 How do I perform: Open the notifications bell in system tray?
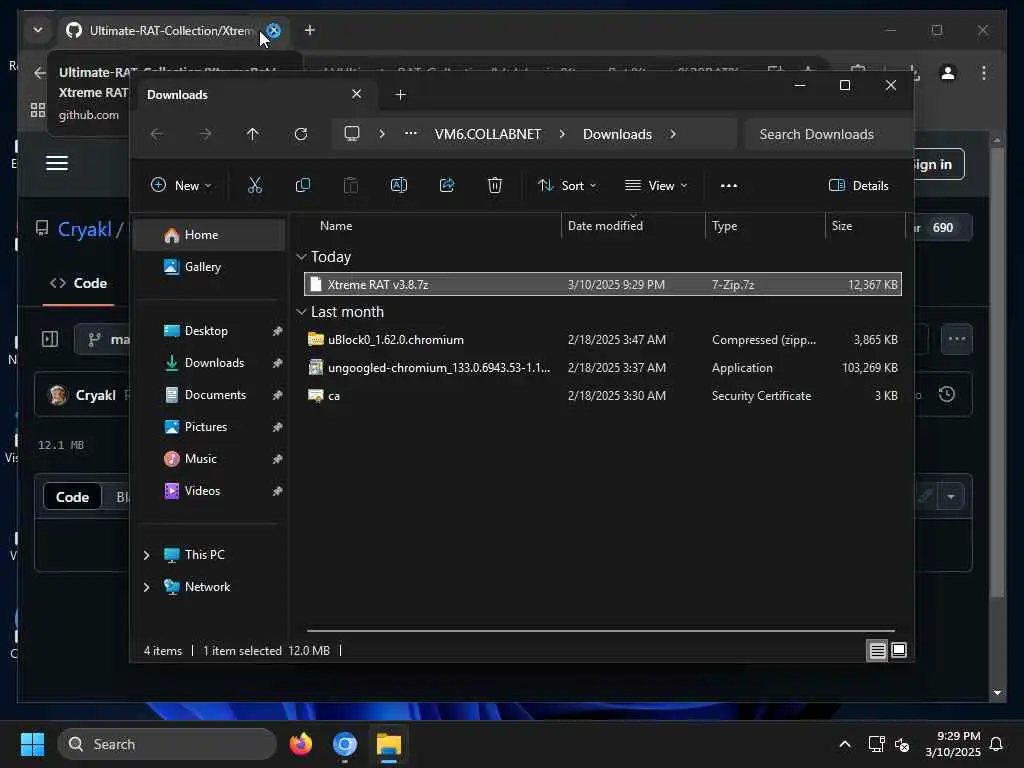tap(997, 744)
